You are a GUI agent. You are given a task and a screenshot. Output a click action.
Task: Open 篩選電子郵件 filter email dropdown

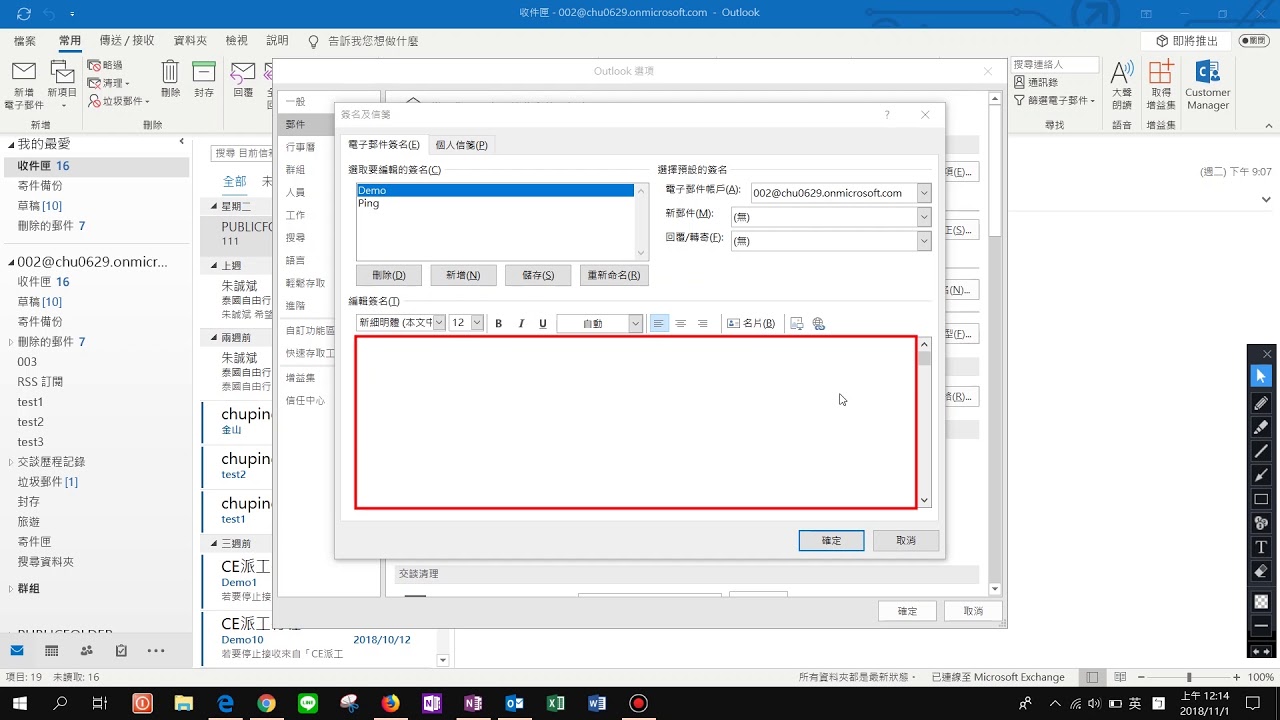pos(1055,100)
